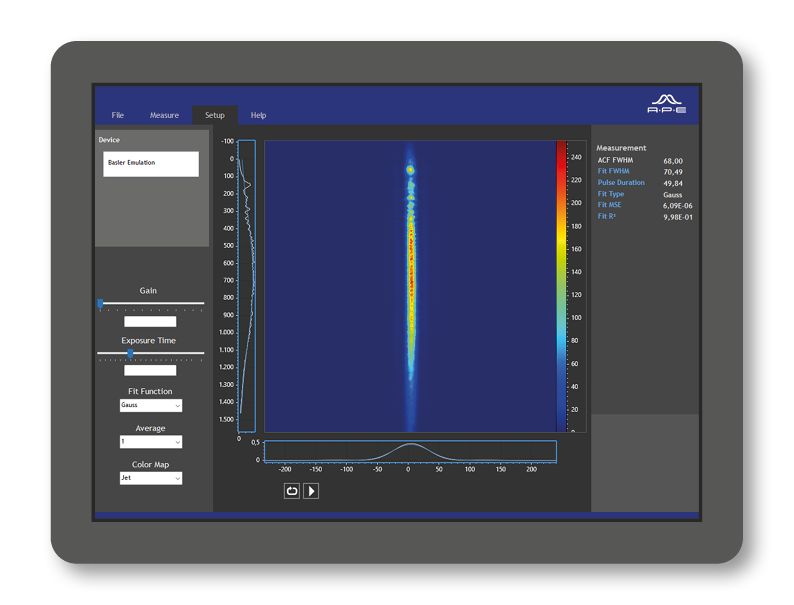This screenshot has width=794, height=605.
Task: Open the File menu
Action: coord(118,115)
